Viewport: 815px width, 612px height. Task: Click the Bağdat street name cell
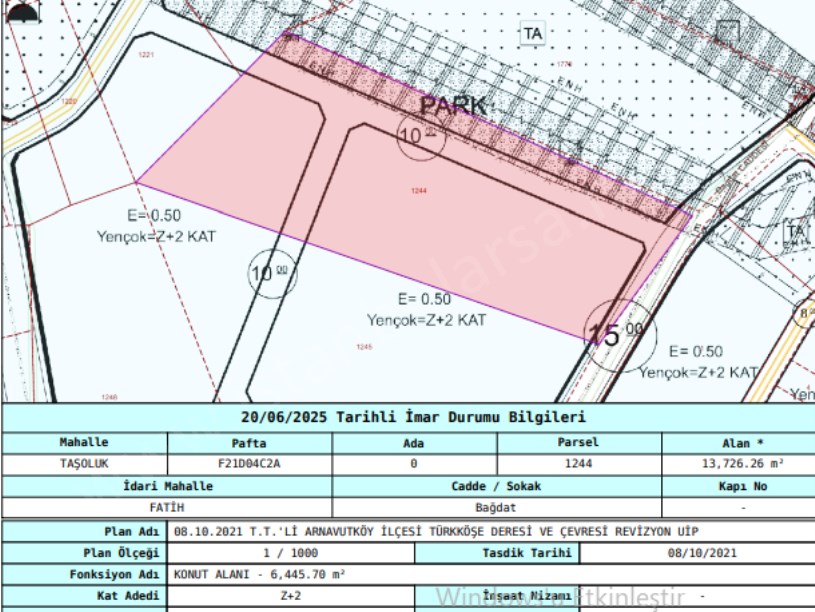coord(496,508)
